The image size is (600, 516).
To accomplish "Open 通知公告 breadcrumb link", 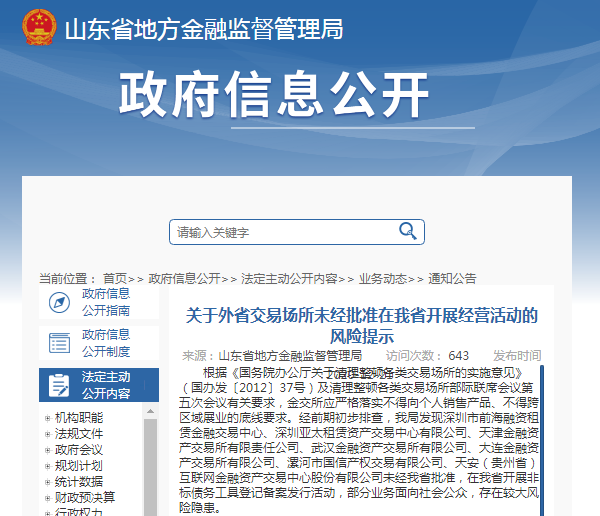I will pyautogui.click(x=452, y=278).
